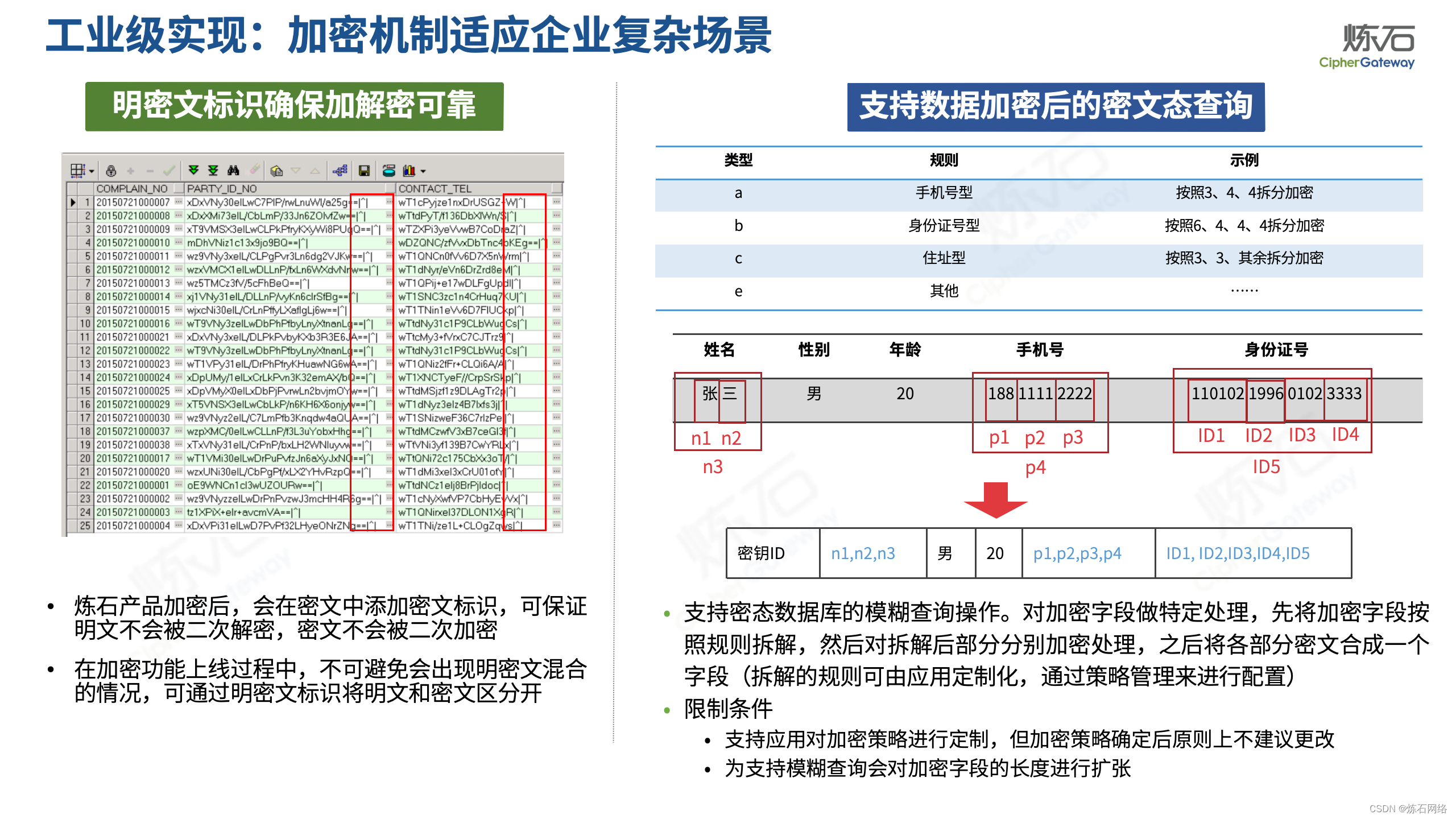Expand ellipsis button in row 1 COMPLAIN_NO cell
Viewport: 1456px width, 819px height.
pos(179,202)
